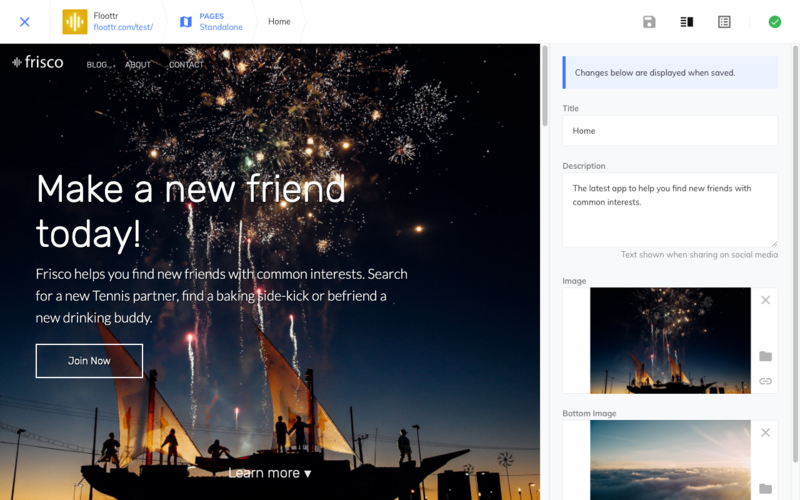Close the editor with the X icon

click(x=25, y=22)
